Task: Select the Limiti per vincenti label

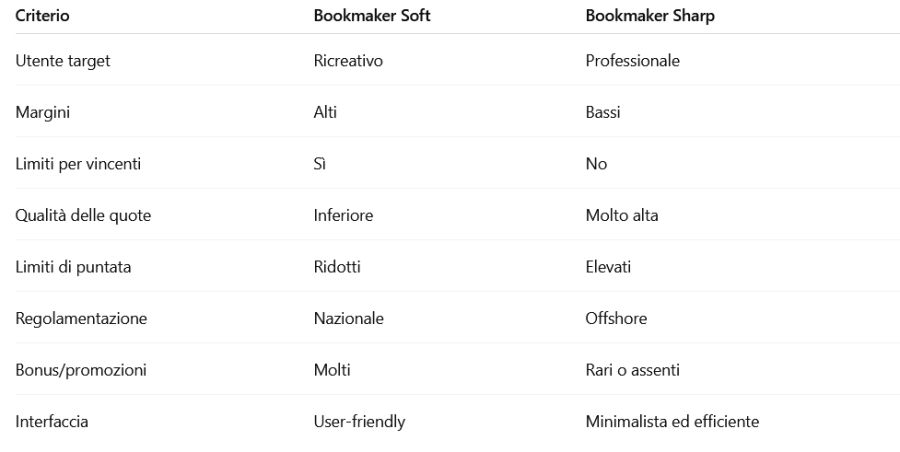Action: 78,164
